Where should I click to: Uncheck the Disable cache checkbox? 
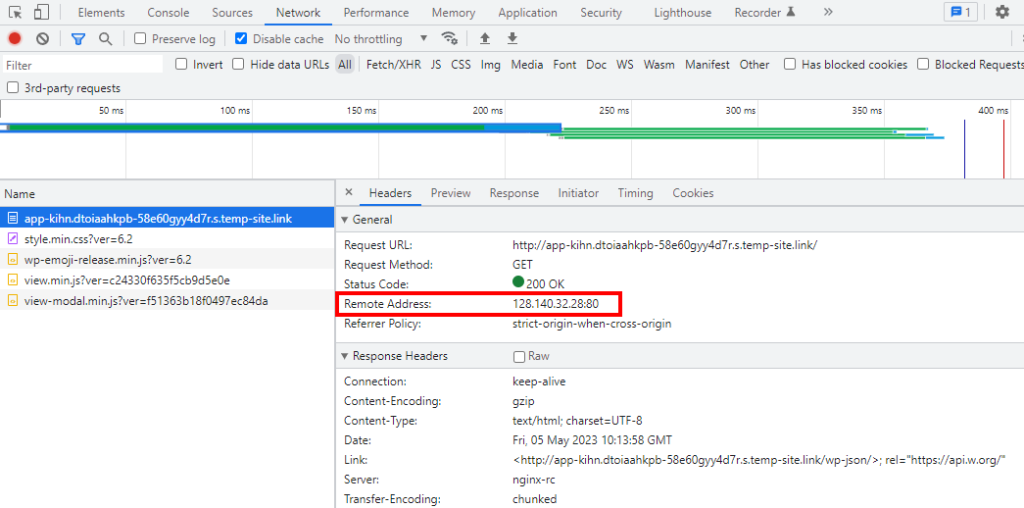pos(241,39)
